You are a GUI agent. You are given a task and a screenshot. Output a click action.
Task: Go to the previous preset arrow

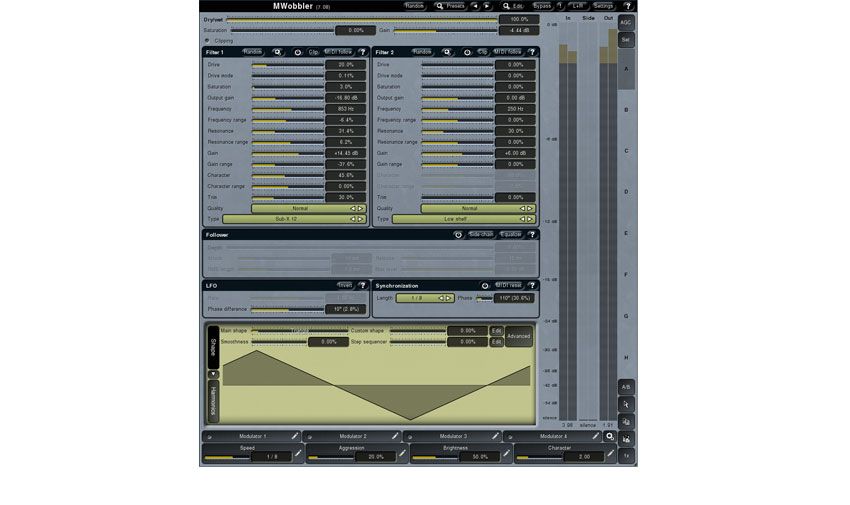[x=475, y=6]
